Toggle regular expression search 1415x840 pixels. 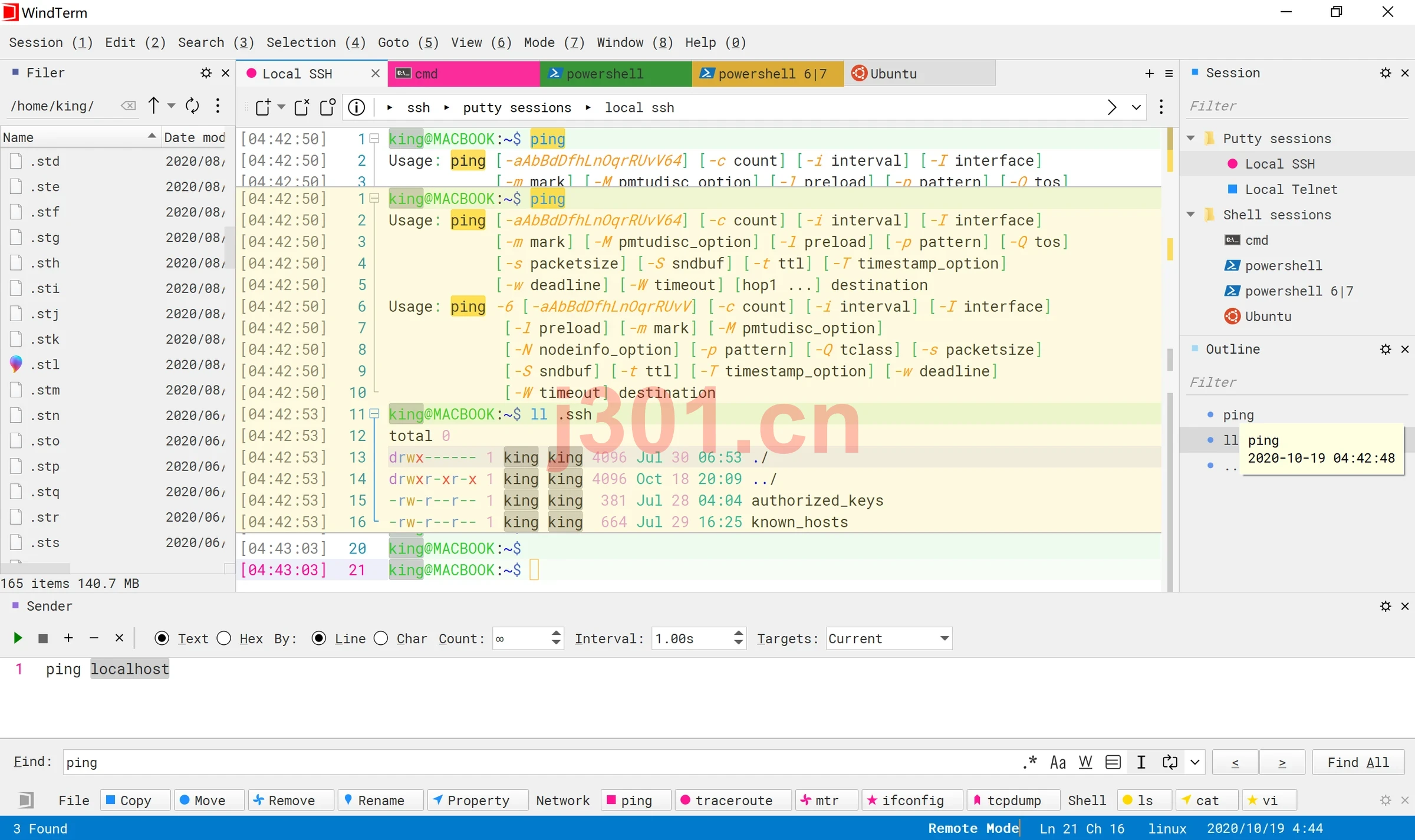coord(1029,762)
